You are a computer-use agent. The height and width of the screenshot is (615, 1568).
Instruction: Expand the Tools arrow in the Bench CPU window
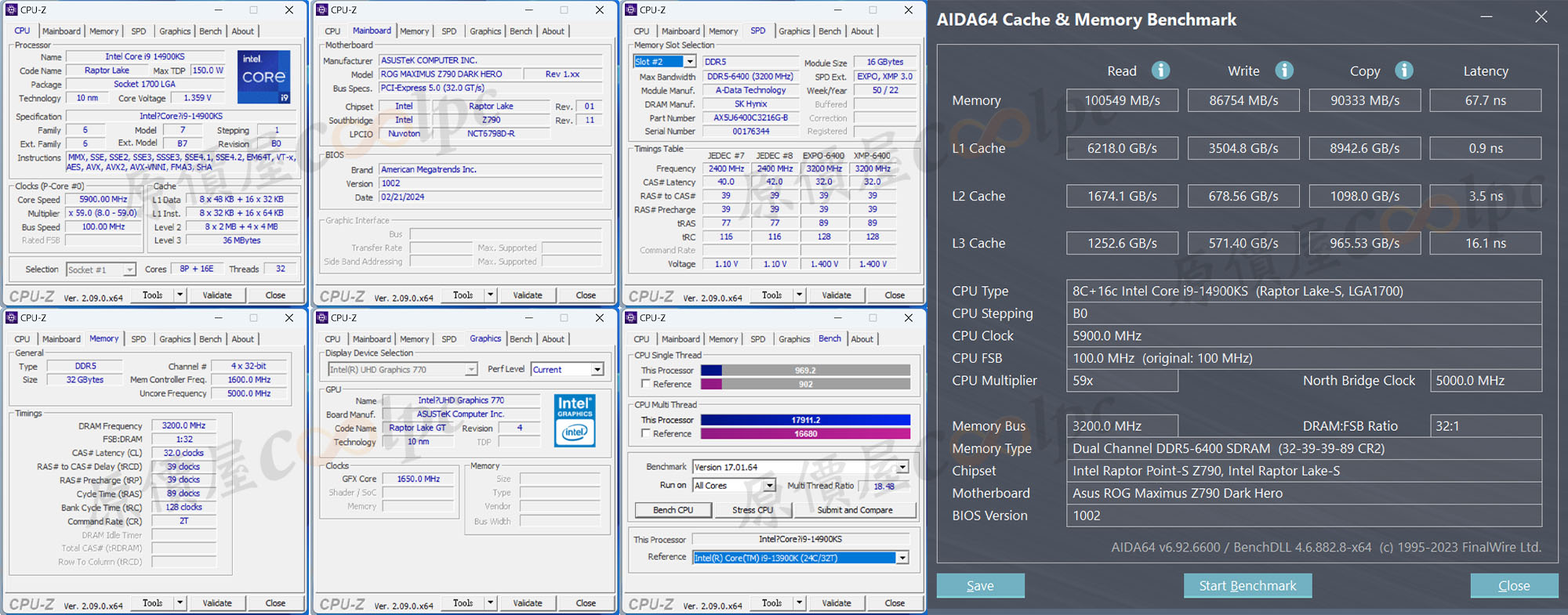[x=800, y=603]
